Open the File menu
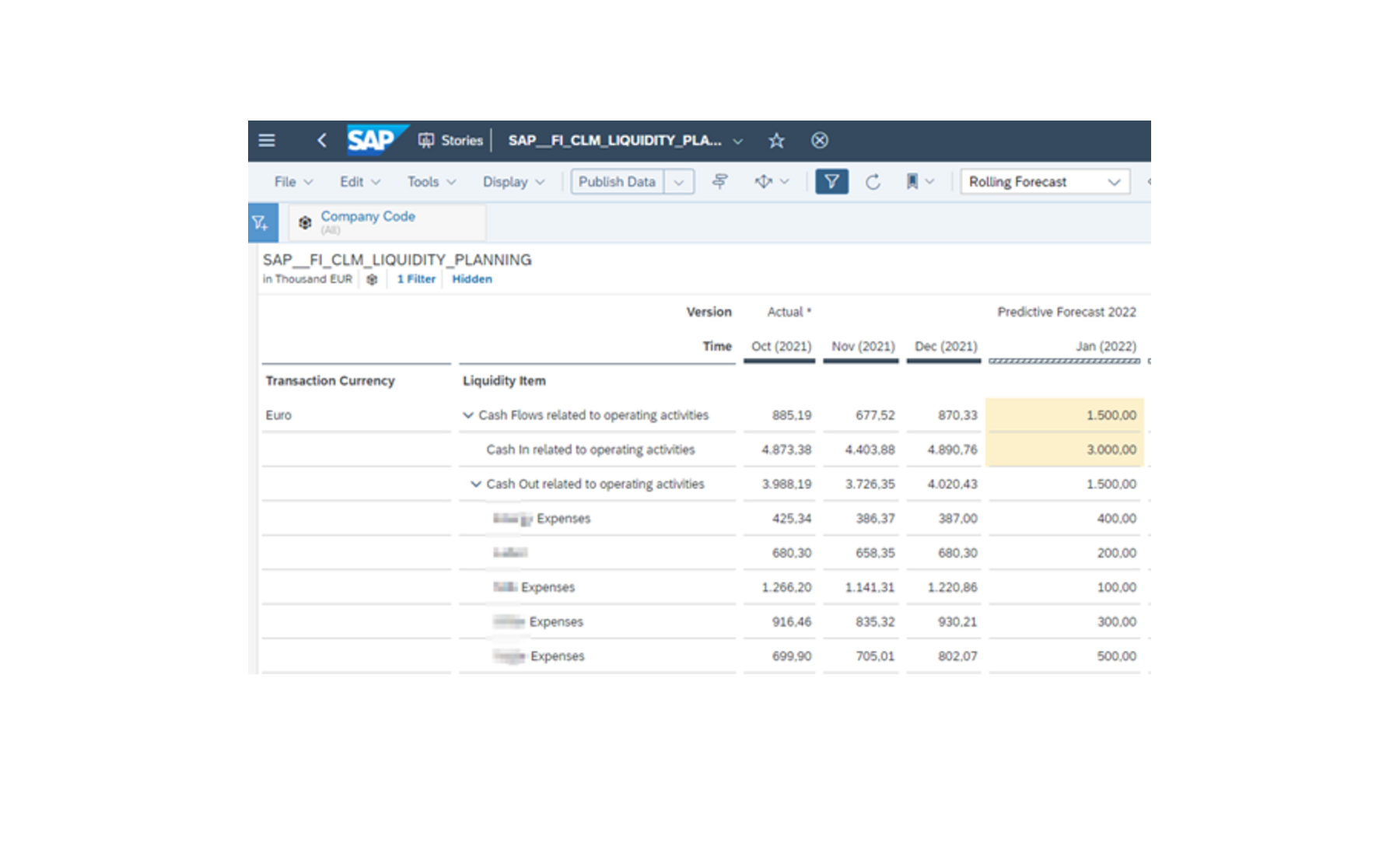Screen dimensions: 1400x843 [293, 182]
